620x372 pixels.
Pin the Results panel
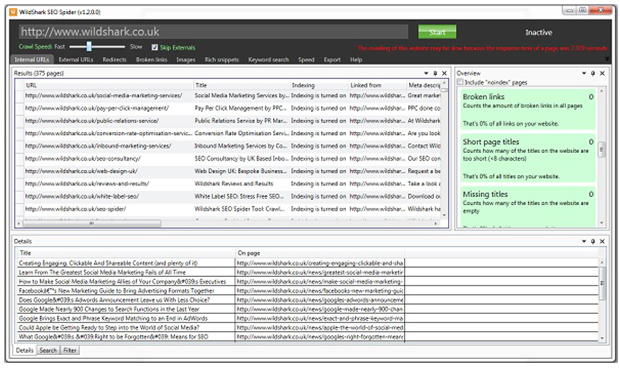coord(435,73)
